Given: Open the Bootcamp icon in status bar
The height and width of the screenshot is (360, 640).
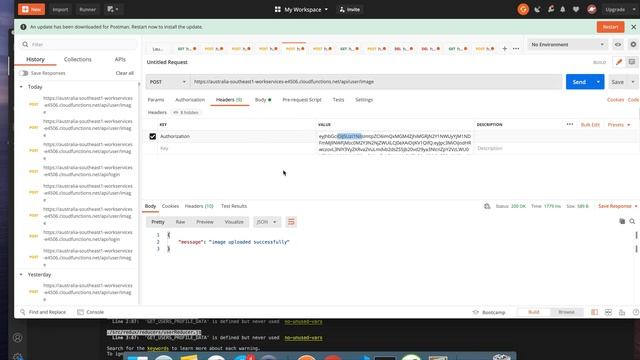Looking at the screenshot, I should click(x=476, y=312).
